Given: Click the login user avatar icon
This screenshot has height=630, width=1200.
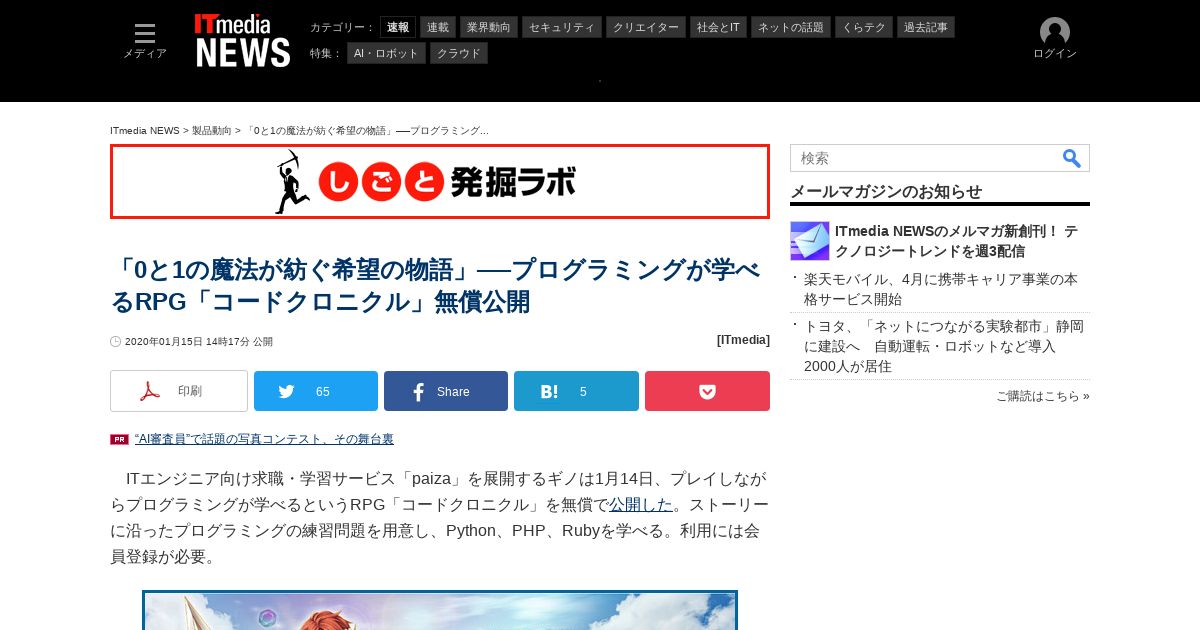Looking at the screenshot, I should point(1055,32).
